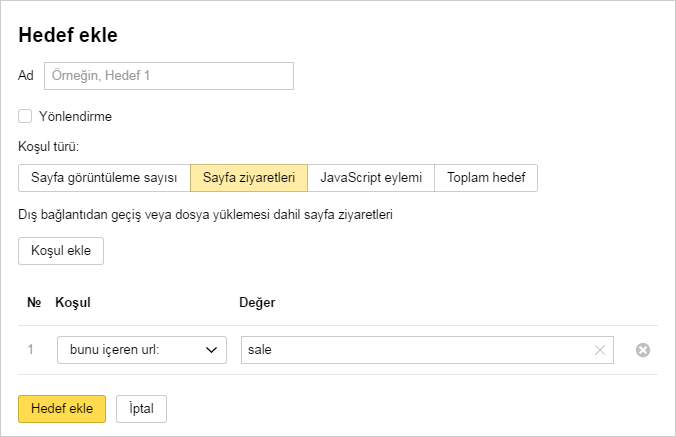Viewport: 676px width, 437px height.
Task: Toggle the Yönlendirme checkbox
Action: [x=25, y=116]
